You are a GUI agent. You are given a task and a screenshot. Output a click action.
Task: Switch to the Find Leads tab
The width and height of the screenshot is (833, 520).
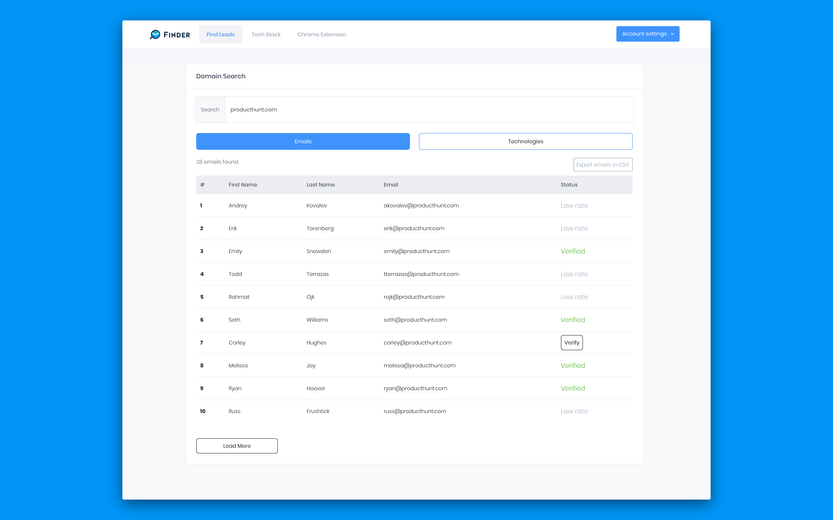(220, 35)
